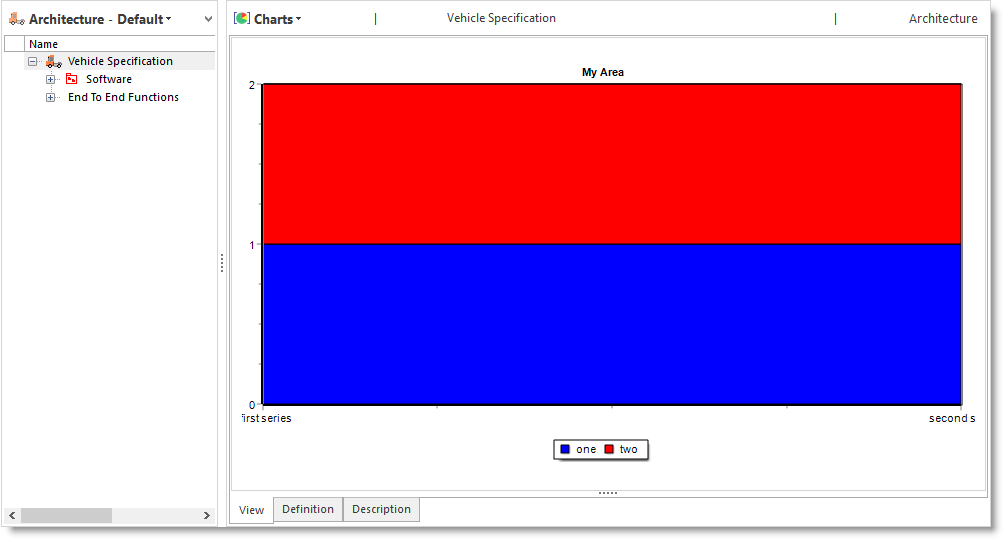Image resolution: width=1003 pixels, height=539 pixels.
Task: Click the 'one' legend text
Action: click(586, 449)
